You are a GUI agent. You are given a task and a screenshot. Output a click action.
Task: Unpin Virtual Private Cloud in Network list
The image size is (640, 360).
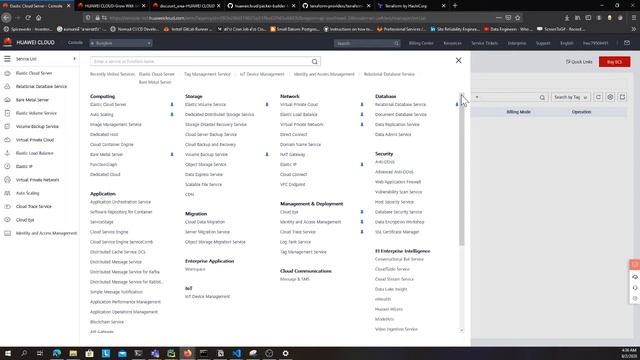362,104
